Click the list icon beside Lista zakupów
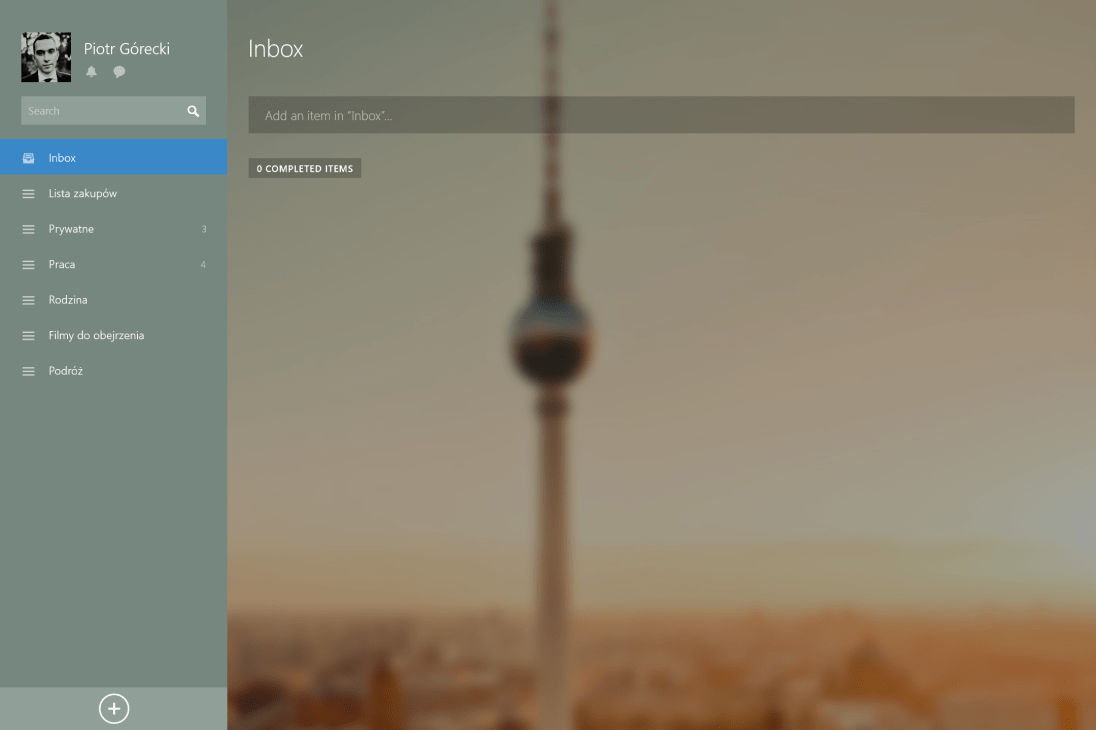 [28, 194]
